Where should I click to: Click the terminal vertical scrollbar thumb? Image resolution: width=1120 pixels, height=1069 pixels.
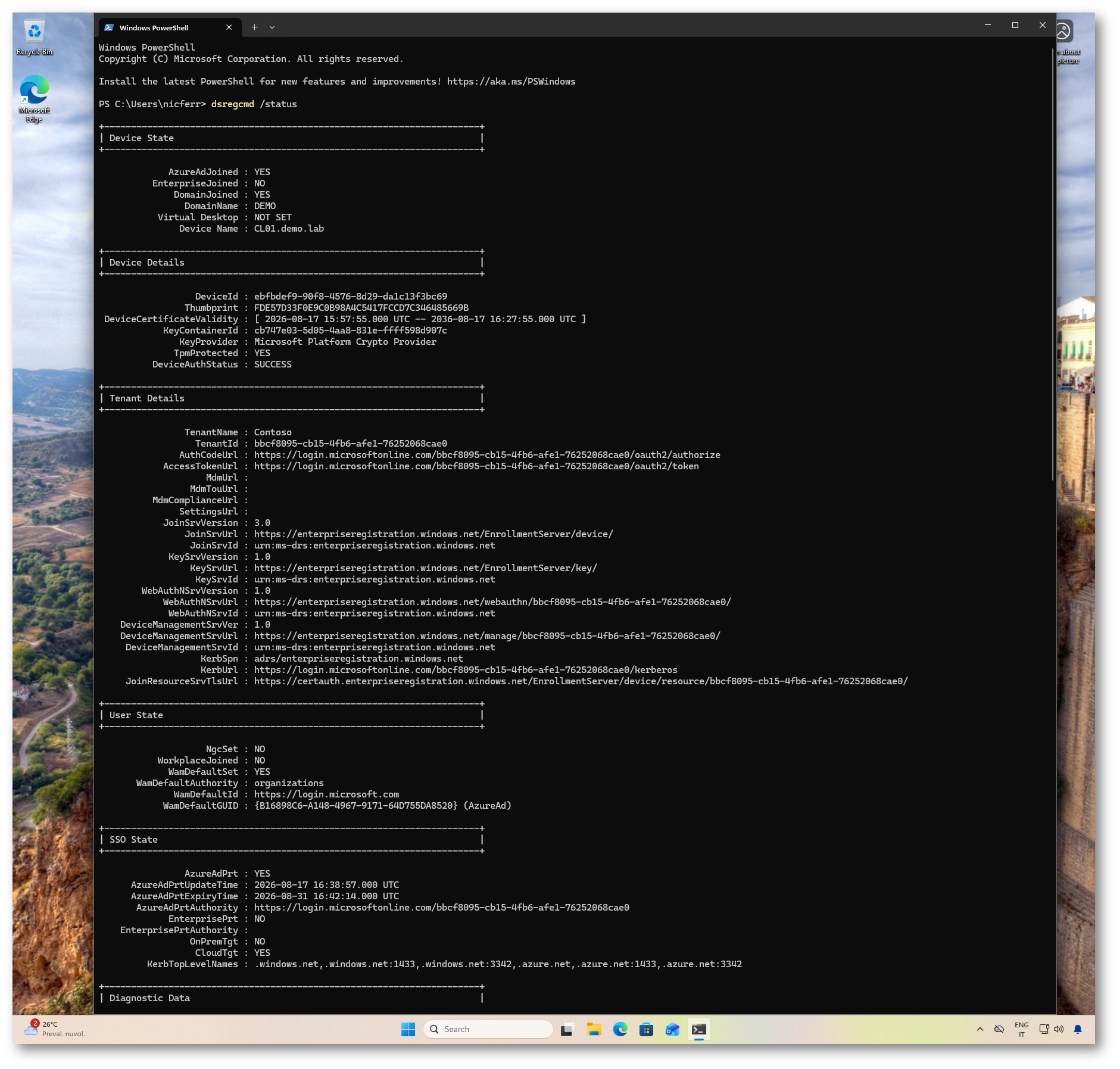pyautogui.click(x=1053, y=263)
